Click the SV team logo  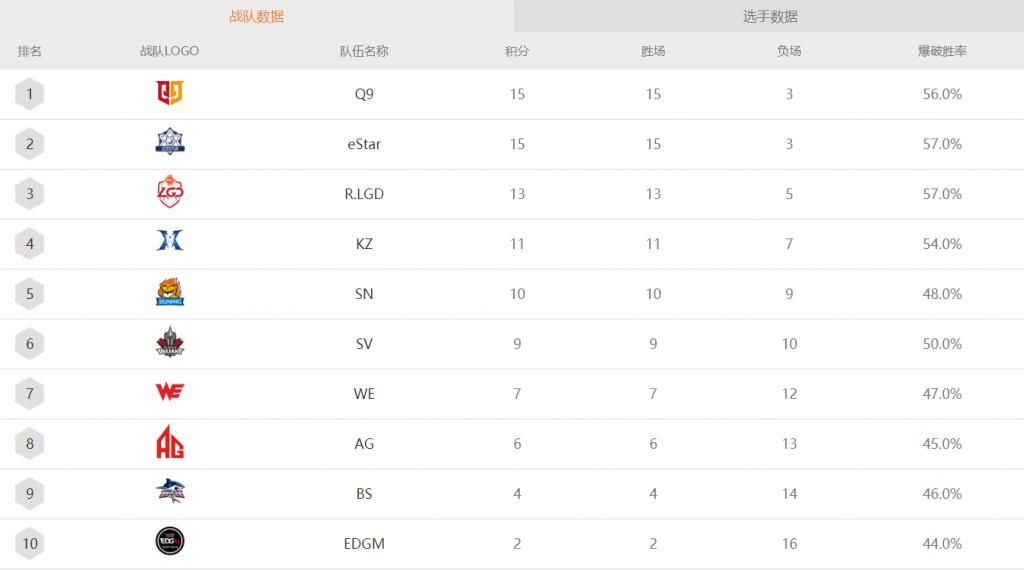(170, 343)
